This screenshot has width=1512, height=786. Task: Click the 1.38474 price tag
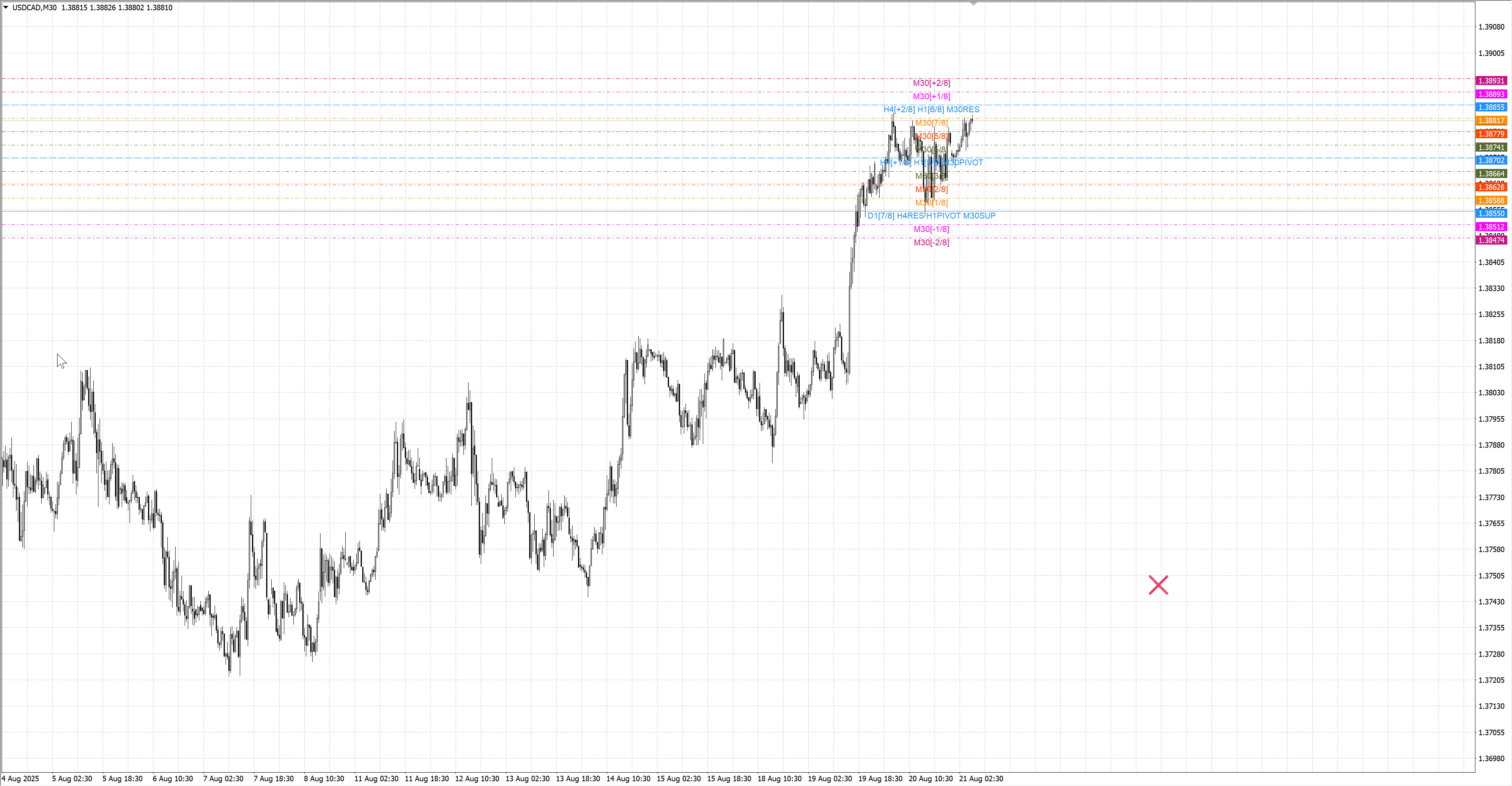1491,240
